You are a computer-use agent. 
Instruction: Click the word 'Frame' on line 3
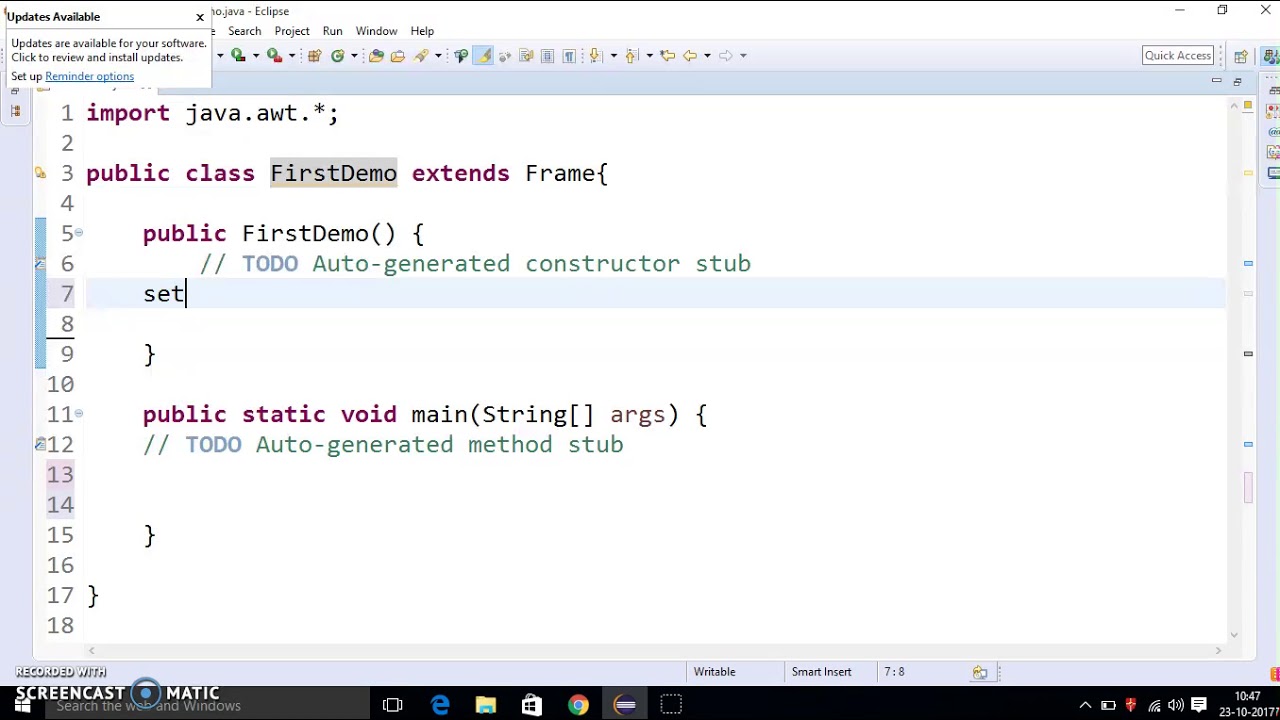click(560, 173)
